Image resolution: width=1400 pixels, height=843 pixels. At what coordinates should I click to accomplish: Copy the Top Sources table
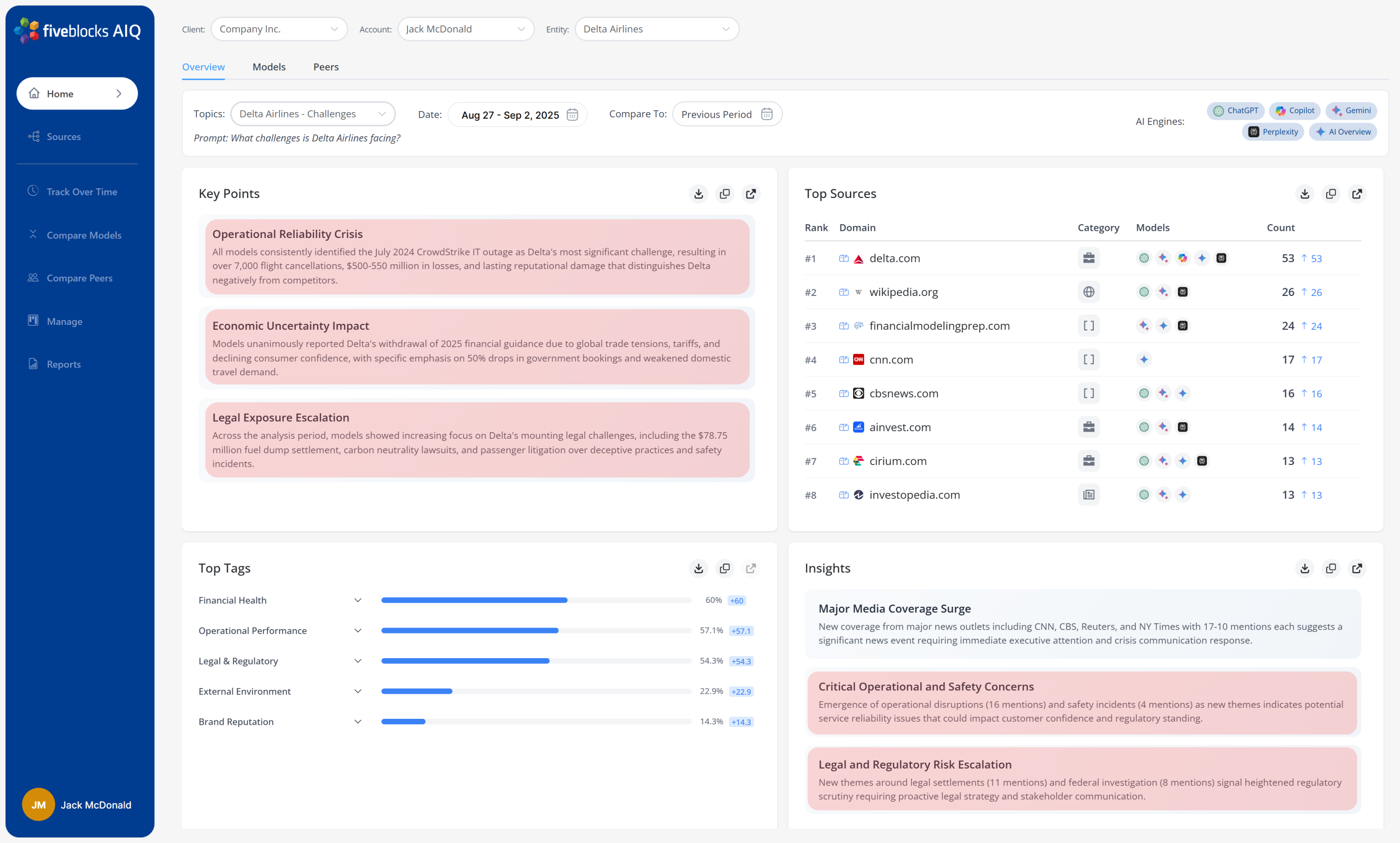[x=1331, y=194]
